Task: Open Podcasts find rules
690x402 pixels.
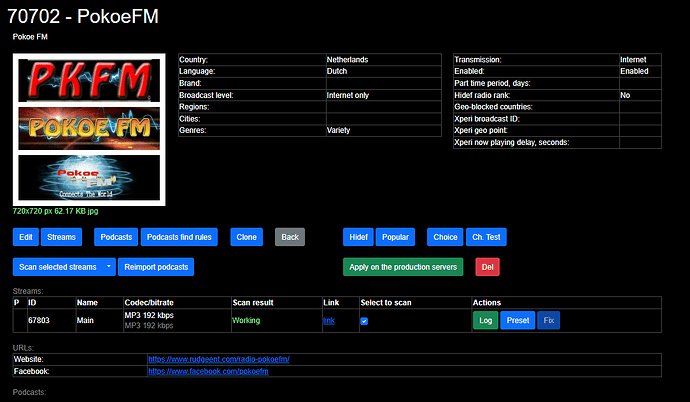Action: (x=179, y=237)
